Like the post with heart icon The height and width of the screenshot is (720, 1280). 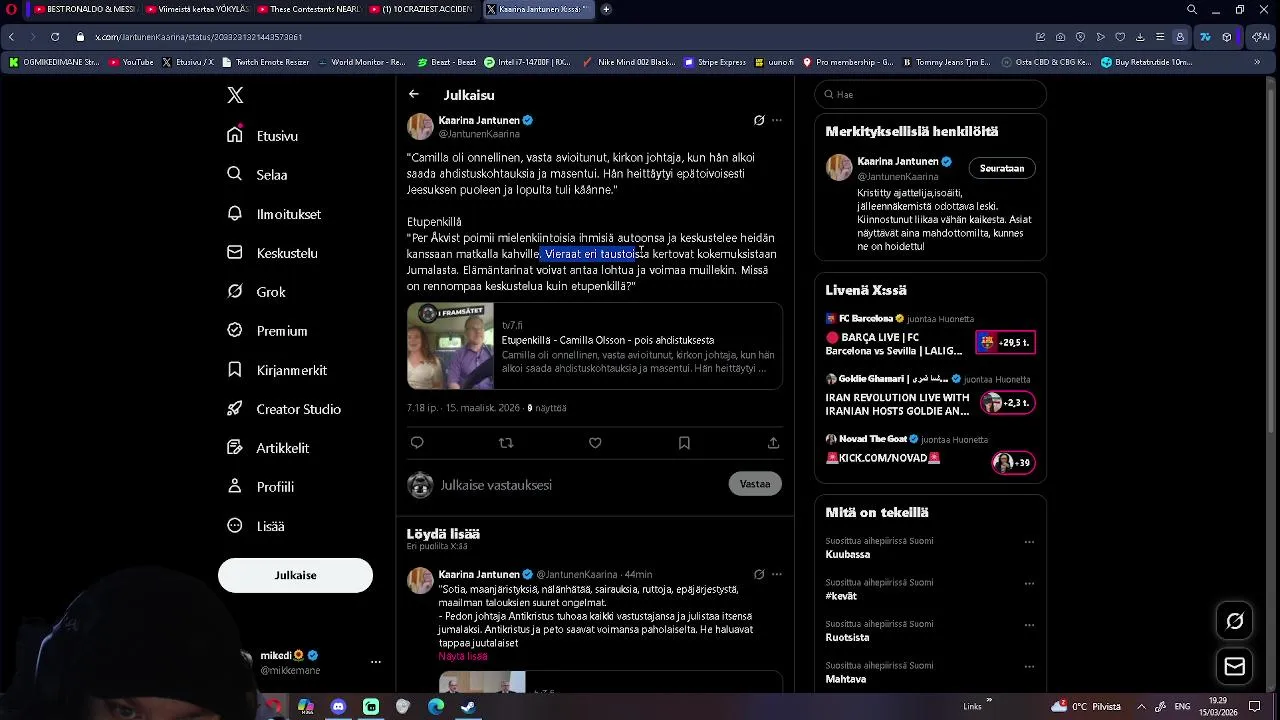click(x=595, y=442)
